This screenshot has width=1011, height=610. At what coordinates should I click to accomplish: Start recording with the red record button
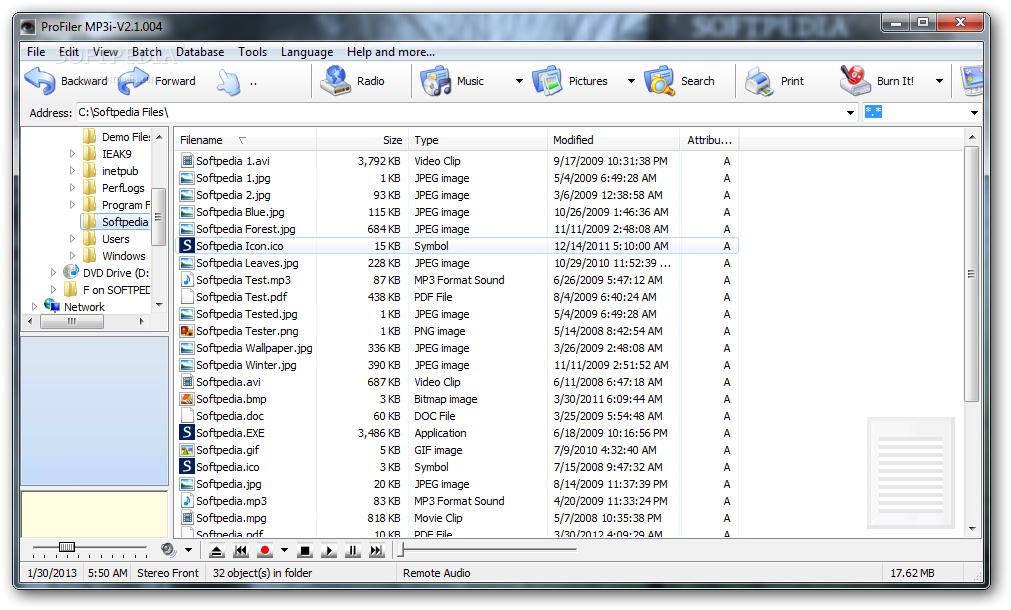pyautogui.click(x=264, y=551)
